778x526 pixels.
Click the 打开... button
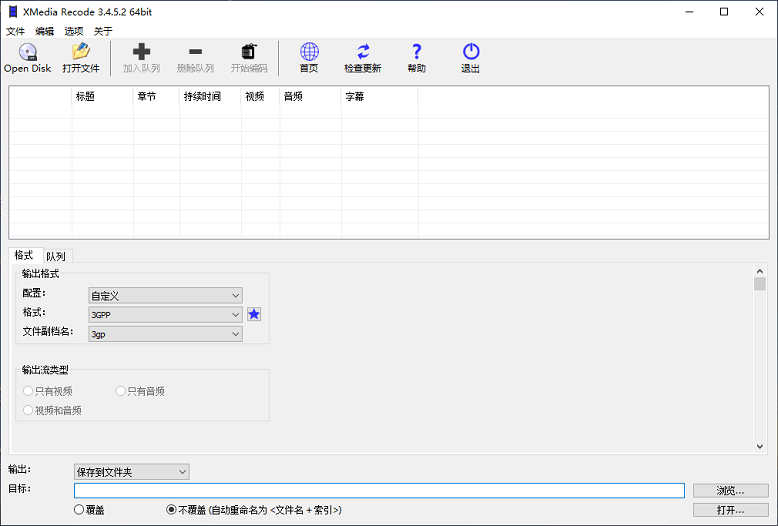click(x=730, y=510)
